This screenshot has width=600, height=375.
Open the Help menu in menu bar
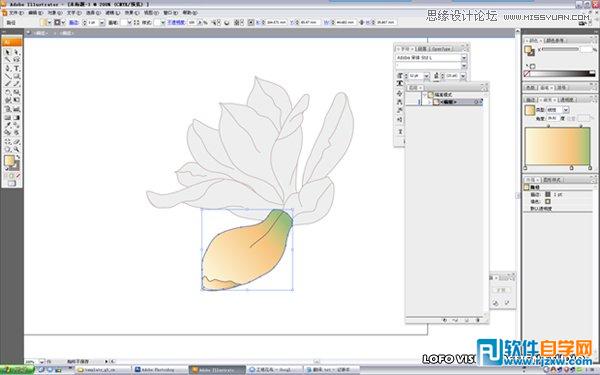coord(189,13)
